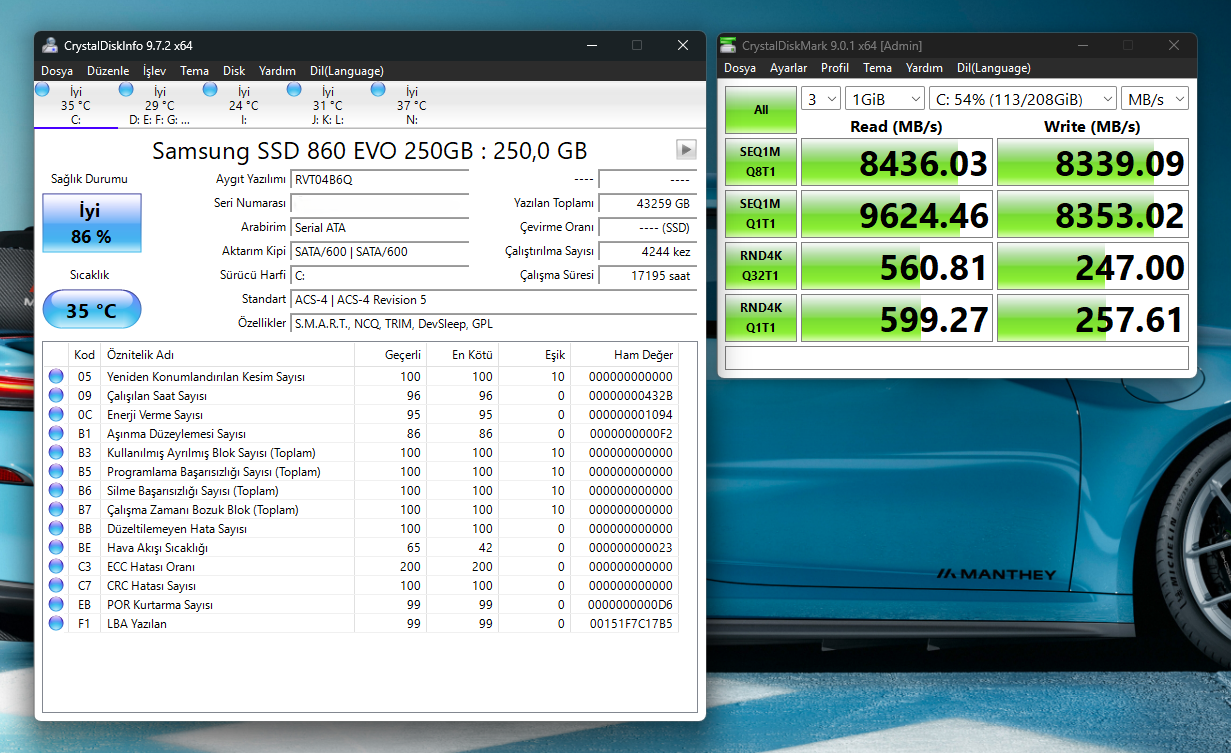Viewport: 1231px width, 753px height.
Task: Click status icon of Aşınma Düzeylemesi Sayısı row
Action: (x=56, y=434)
